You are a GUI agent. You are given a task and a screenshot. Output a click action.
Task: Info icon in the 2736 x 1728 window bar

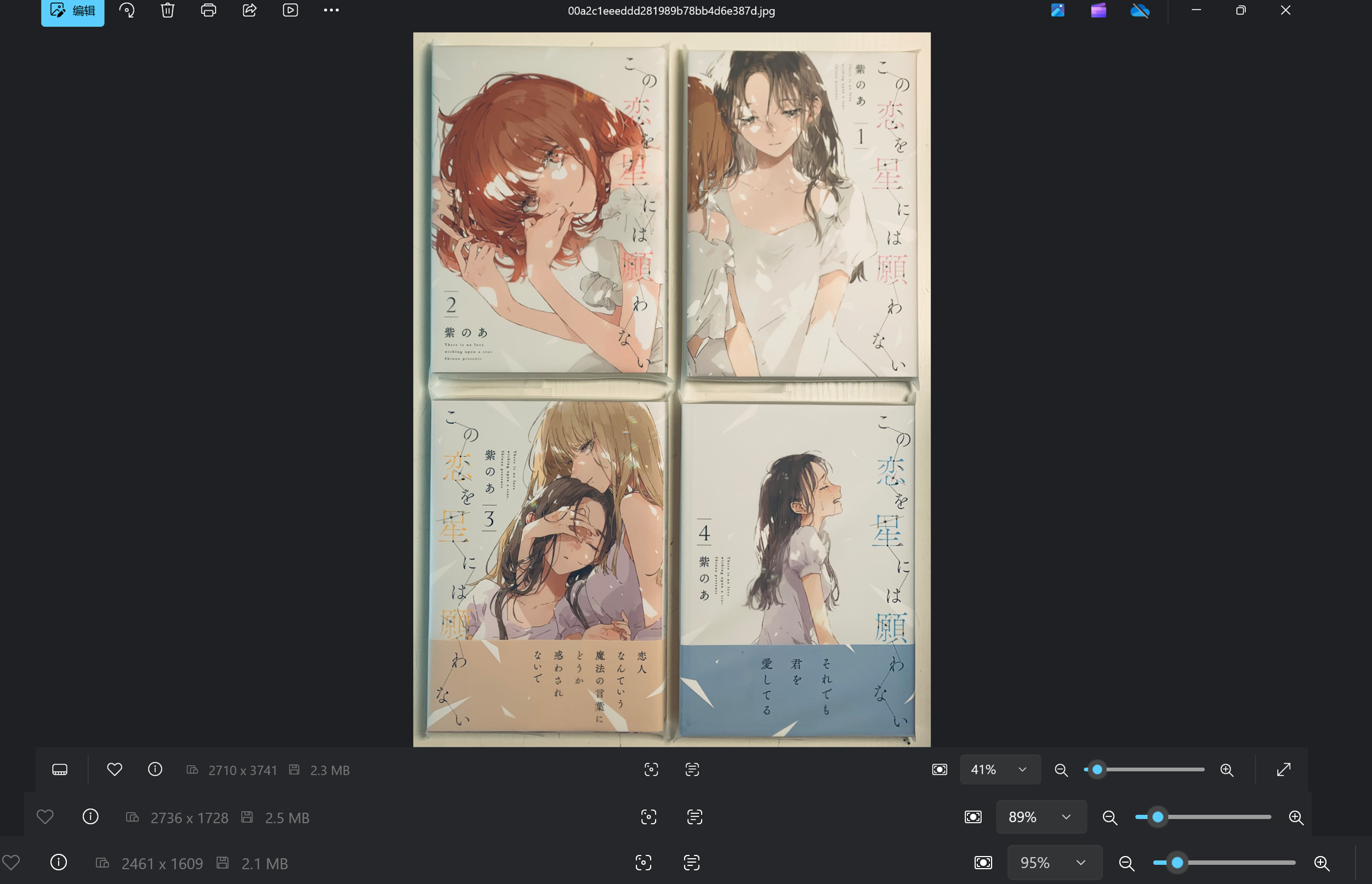[90, 817]
